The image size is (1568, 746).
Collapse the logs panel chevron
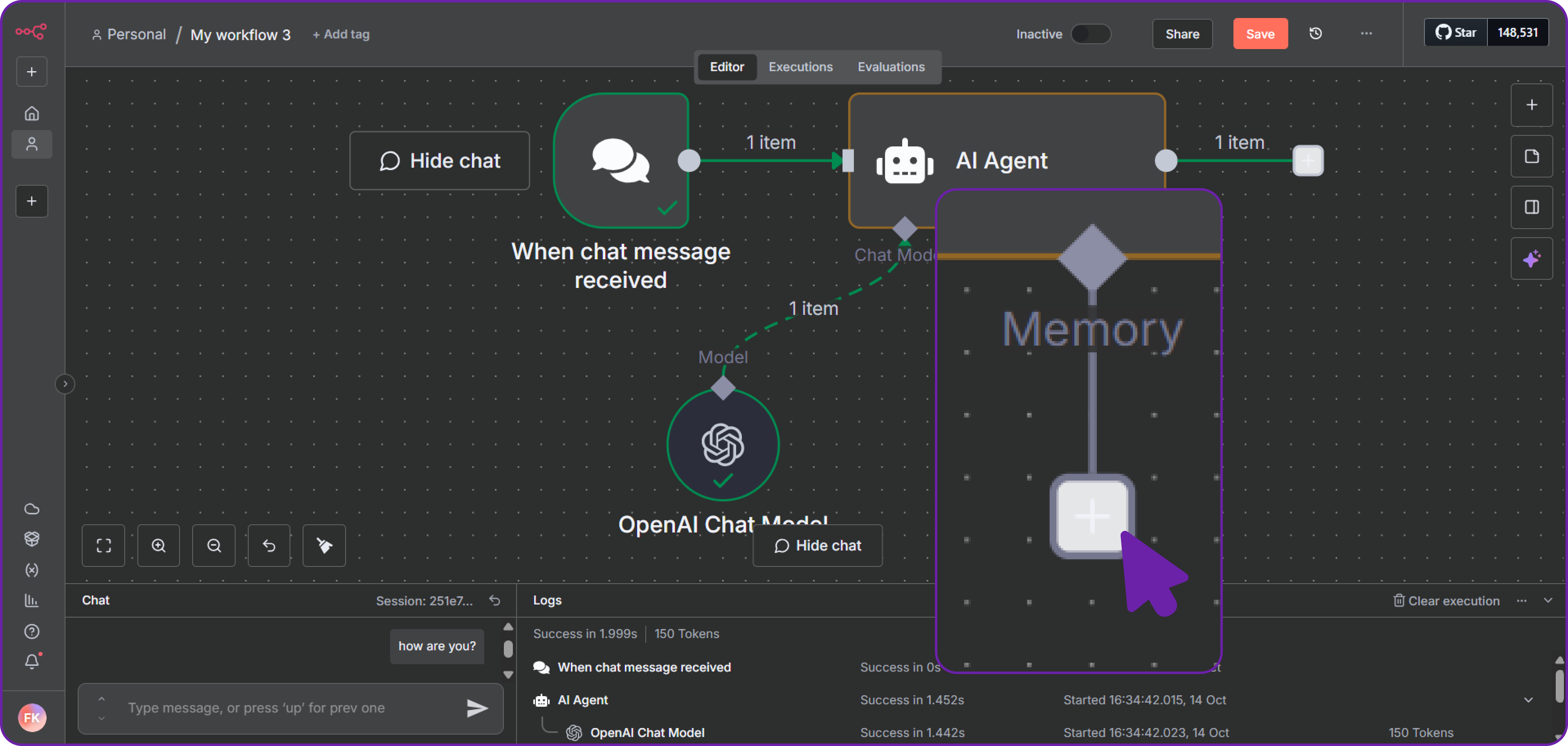pyautogui.click(x=1548, y=600)
